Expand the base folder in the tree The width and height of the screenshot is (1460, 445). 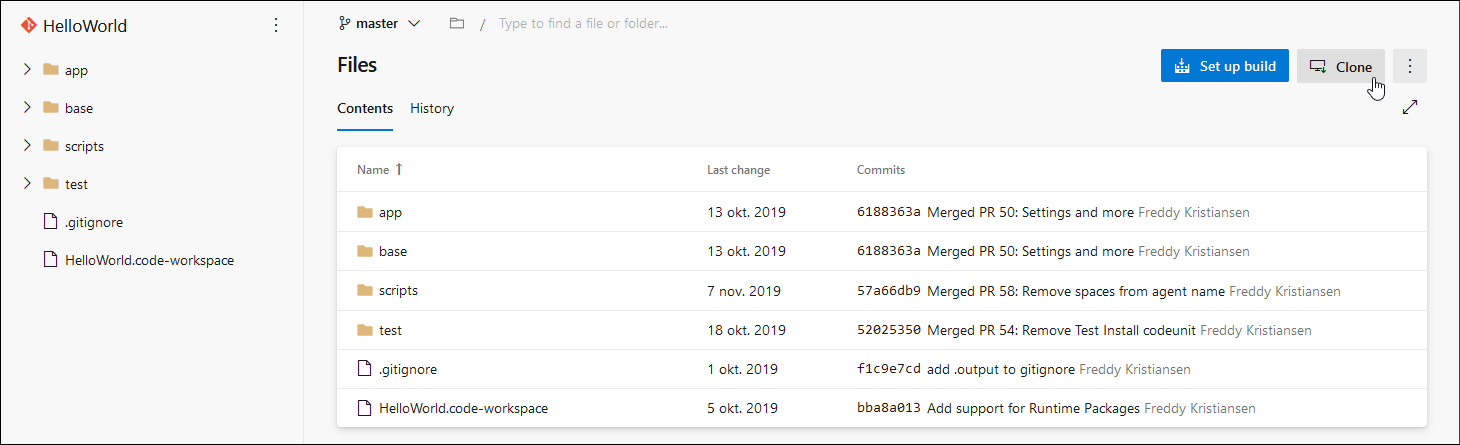click(28, 108)
